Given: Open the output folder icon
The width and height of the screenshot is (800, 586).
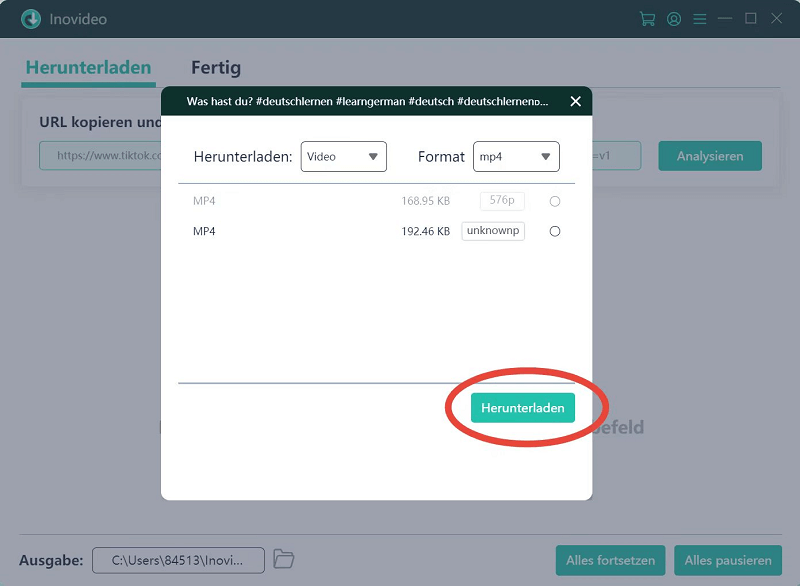Looking at the screenshot, I should [284, 559].
